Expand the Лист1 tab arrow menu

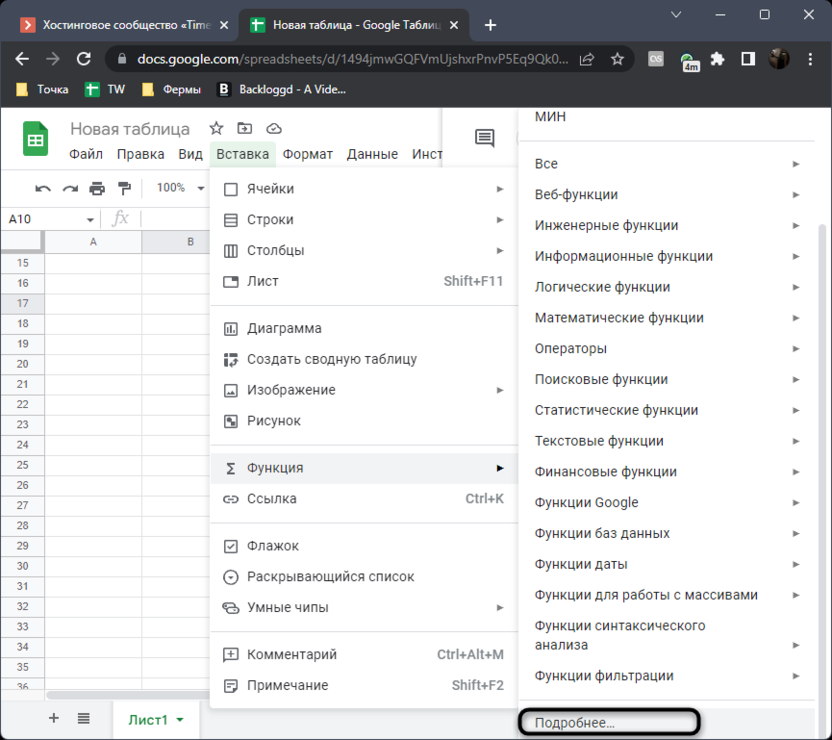pyautogui.click(x=180, y=720)
